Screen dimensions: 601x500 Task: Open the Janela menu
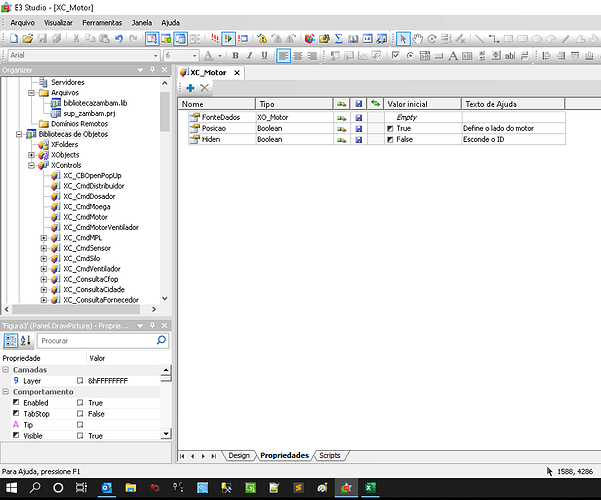(x=142, y=23)
